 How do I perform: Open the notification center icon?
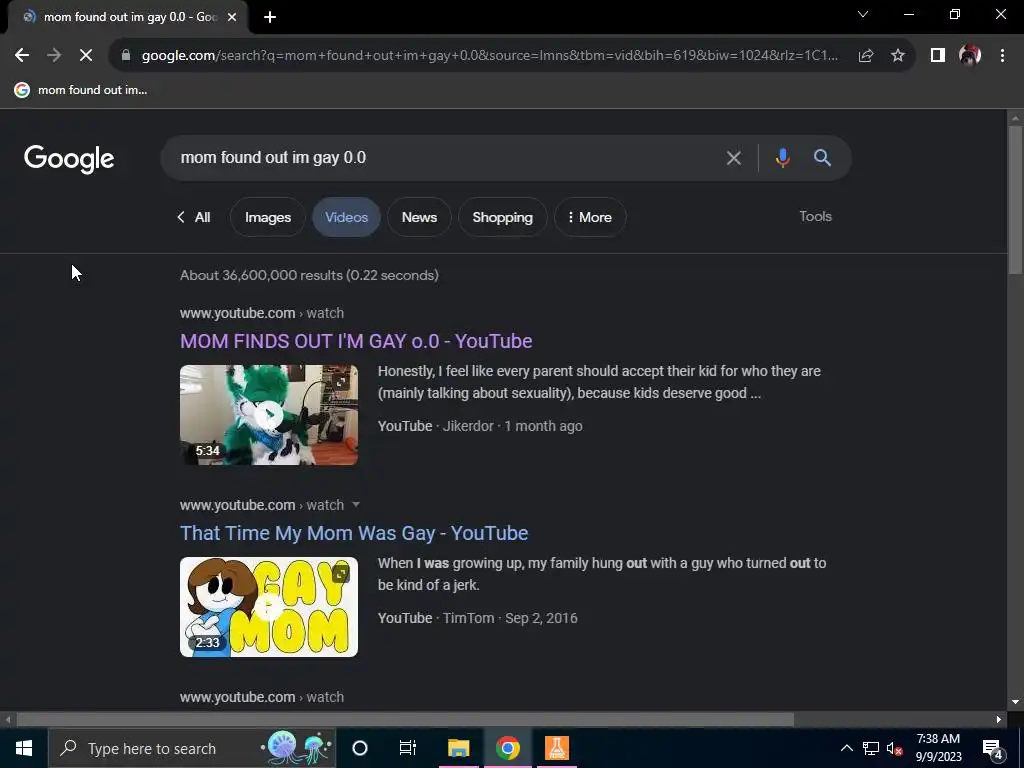[993, 748]
